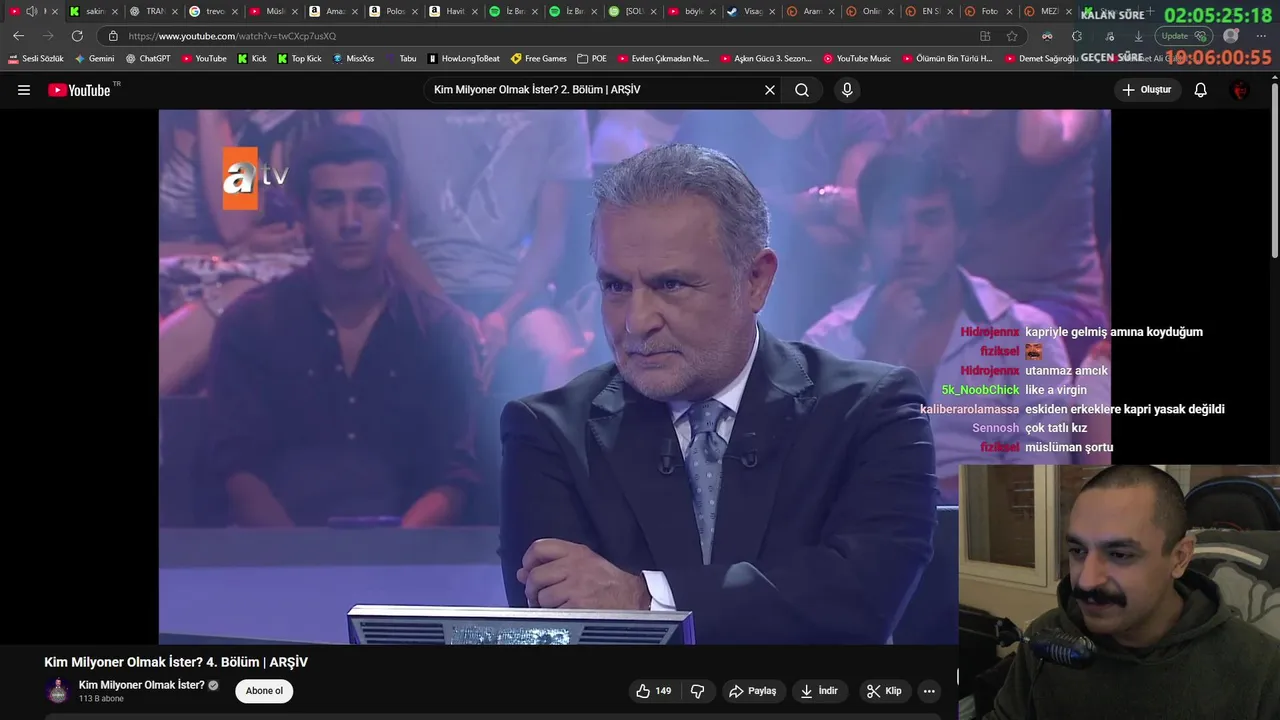The width and height of the screenshot is (1280, 720).
Task: Open split screen icon in address bar
Action: pyautogui.click(x=985, y=36)
